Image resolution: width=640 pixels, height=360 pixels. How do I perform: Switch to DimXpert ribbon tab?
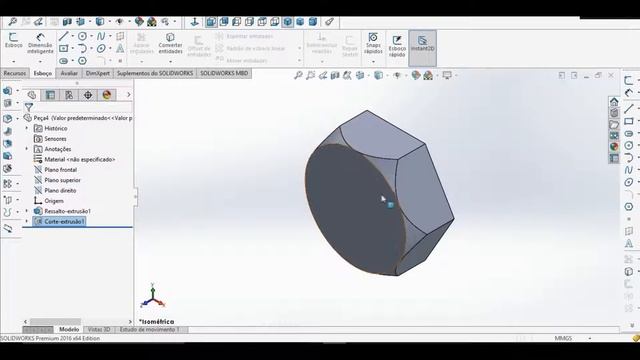pos(98,73)
